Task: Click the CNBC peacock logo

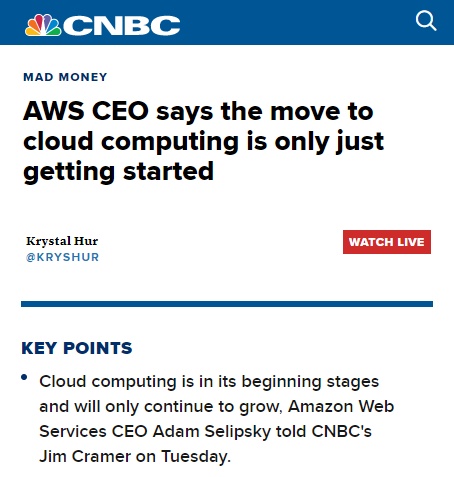Action: click(x=43, y=25)
